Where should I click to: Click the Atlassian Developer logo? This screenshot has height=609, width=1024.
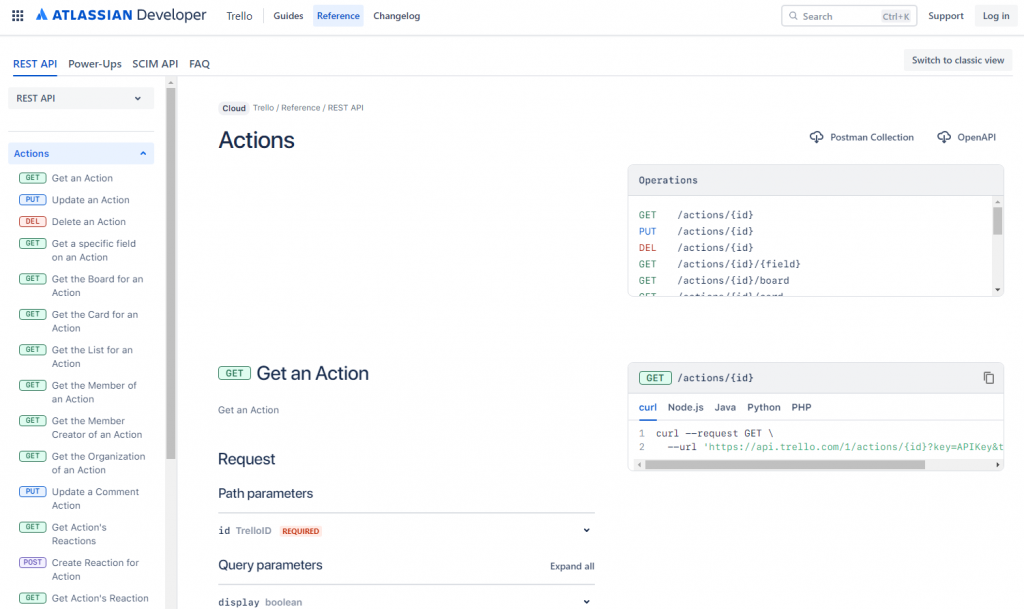click(120, 16)
